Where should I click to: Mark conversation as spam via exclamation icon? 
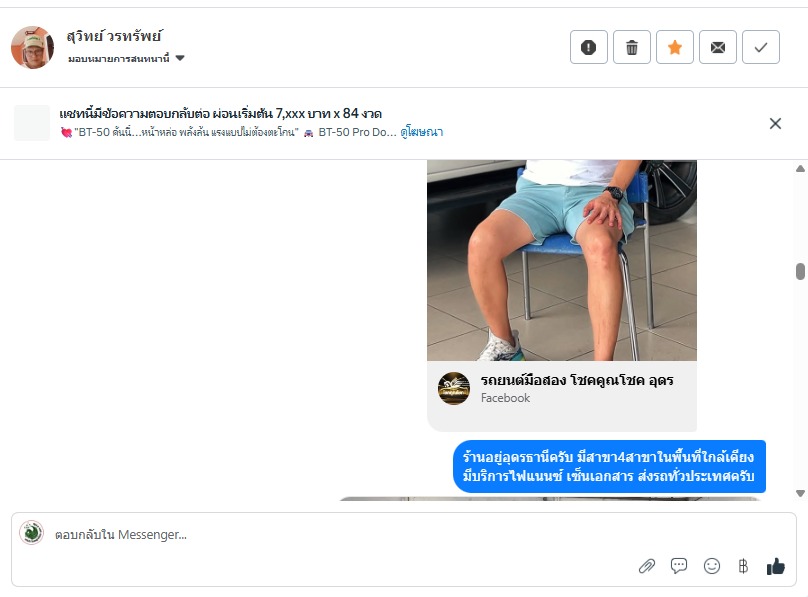tap(588, 47)
